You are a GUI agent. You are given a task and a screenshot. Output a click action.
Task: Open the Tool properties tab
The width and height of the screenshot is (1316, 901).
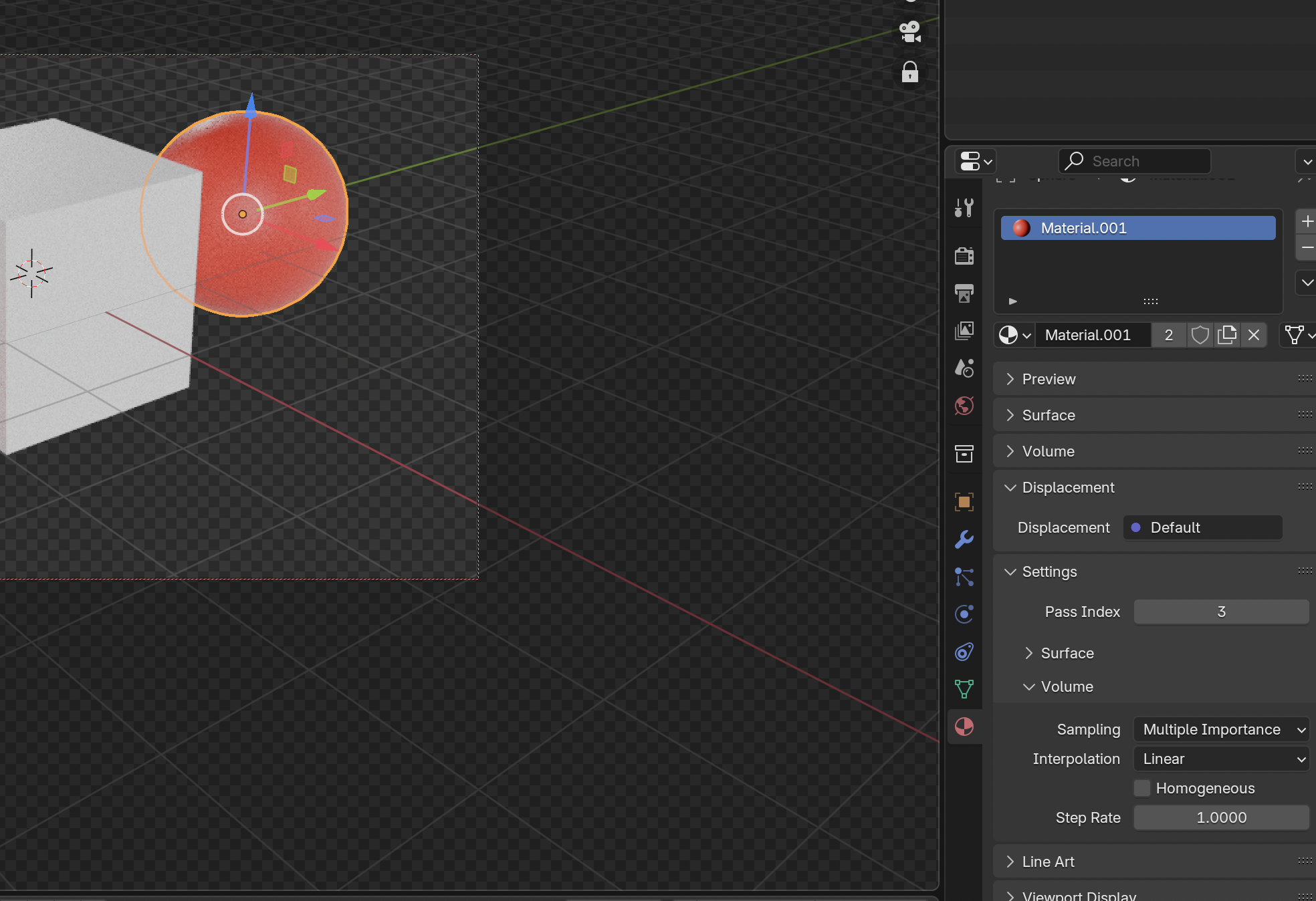pos(964,208)
